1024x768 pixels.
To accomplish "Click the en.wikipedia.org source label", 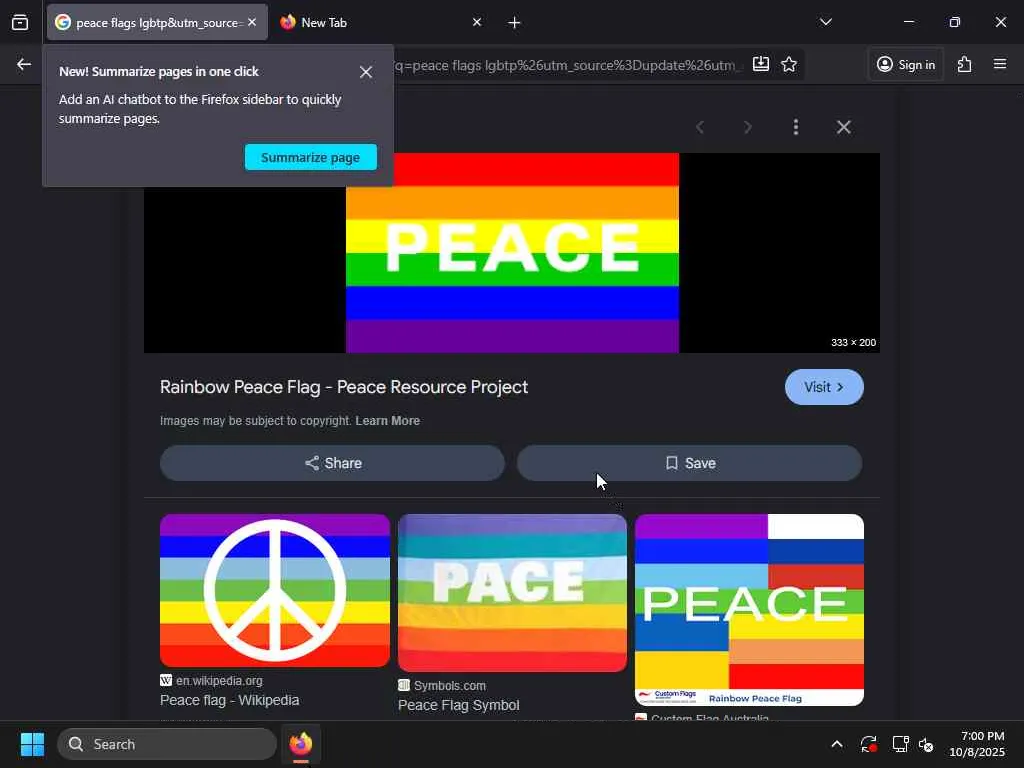I will [x=219, y=680].
